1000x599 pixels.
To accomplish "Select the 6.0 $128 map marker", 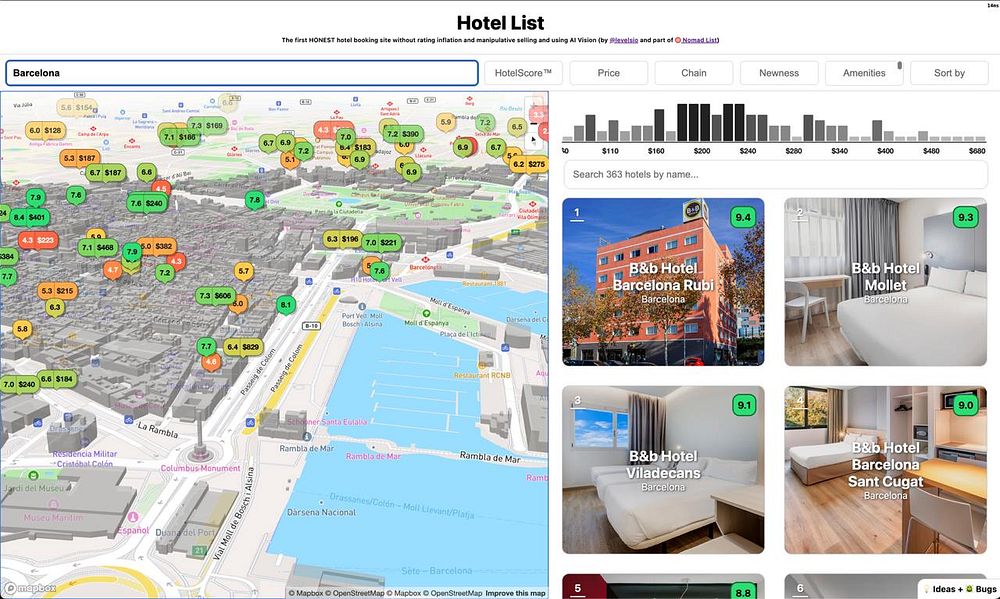I will (x=45, y=130).
